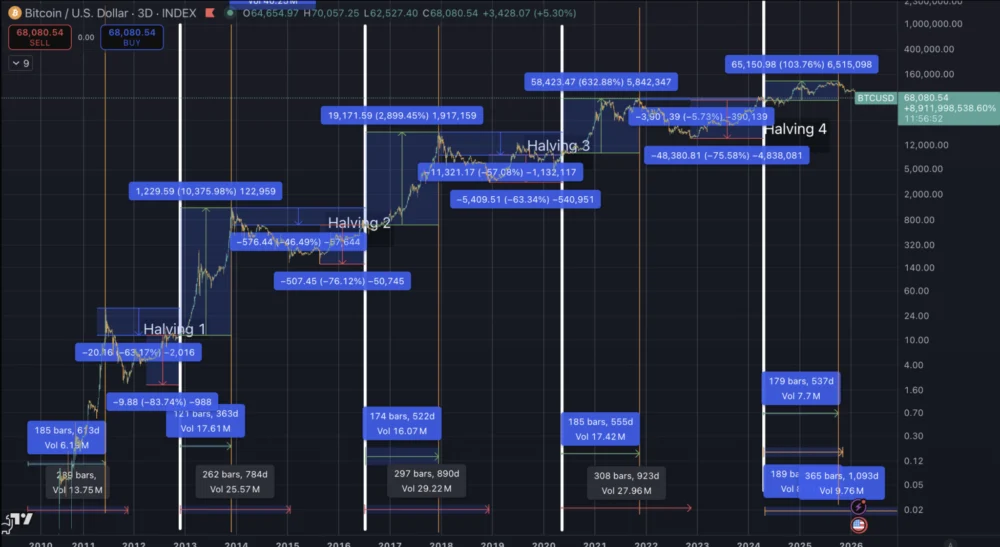Click the 140.00 price axis label

pos(919,268)
